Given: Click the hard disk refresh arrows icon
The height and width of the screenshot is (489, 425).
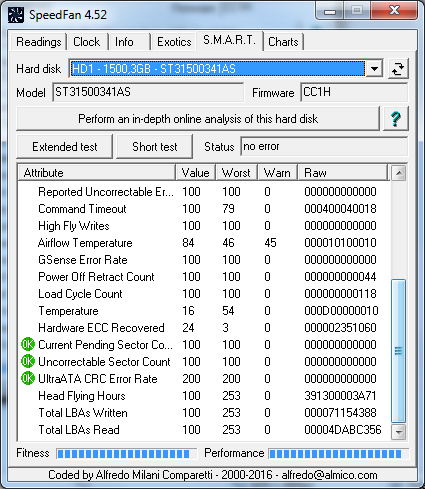Looking at the screenshot, I should 398,69.
